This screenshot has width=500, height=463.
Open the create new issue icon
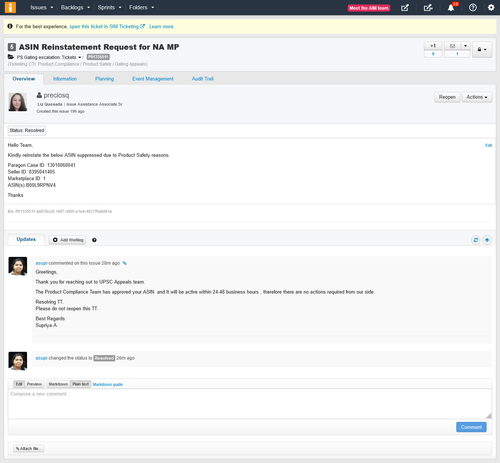pos(405,8)
